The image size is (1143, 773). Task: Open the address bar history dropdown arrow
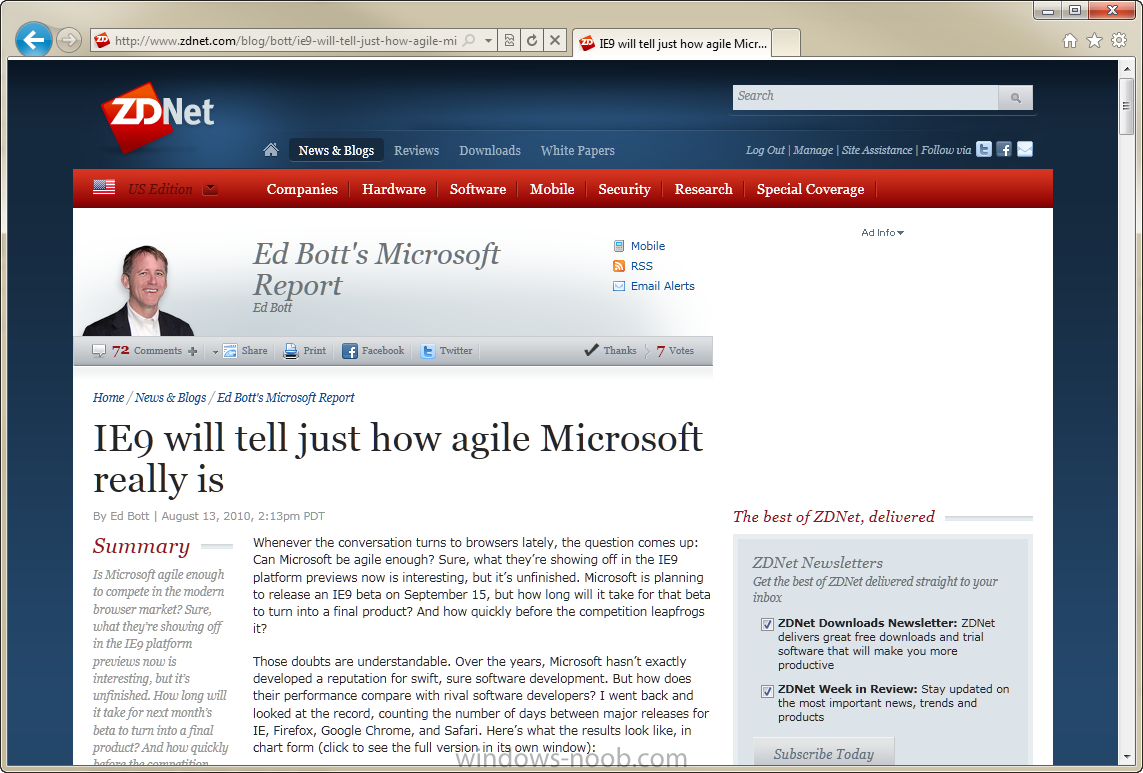(488, 40)
